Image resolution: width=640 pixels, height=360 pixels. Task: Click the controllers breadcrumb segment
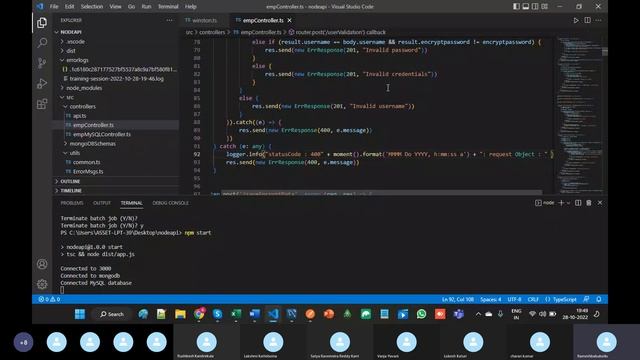tap(212, 32)
